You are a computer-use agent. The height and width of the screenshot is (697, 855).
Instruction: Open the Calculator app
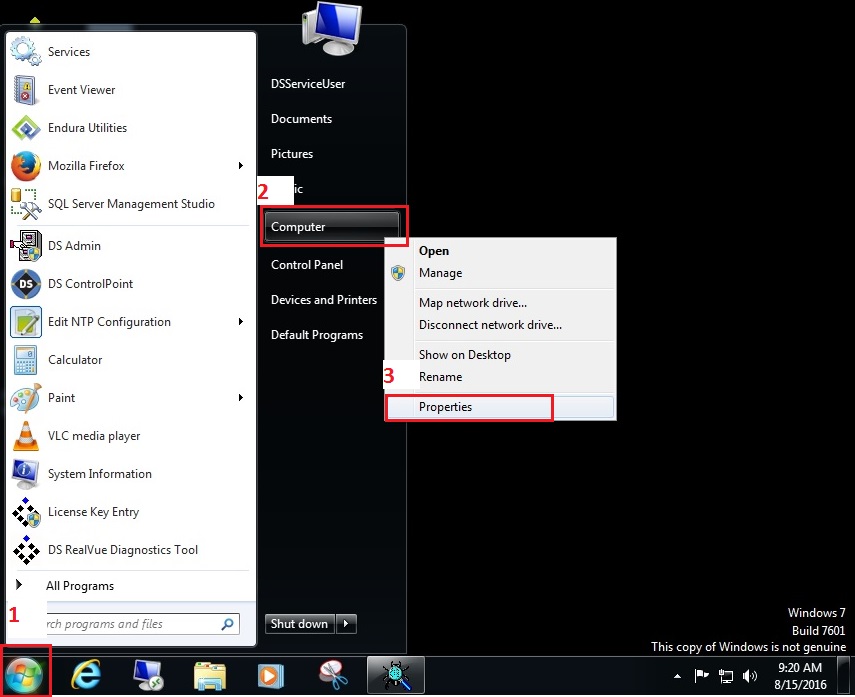(76, 360)
